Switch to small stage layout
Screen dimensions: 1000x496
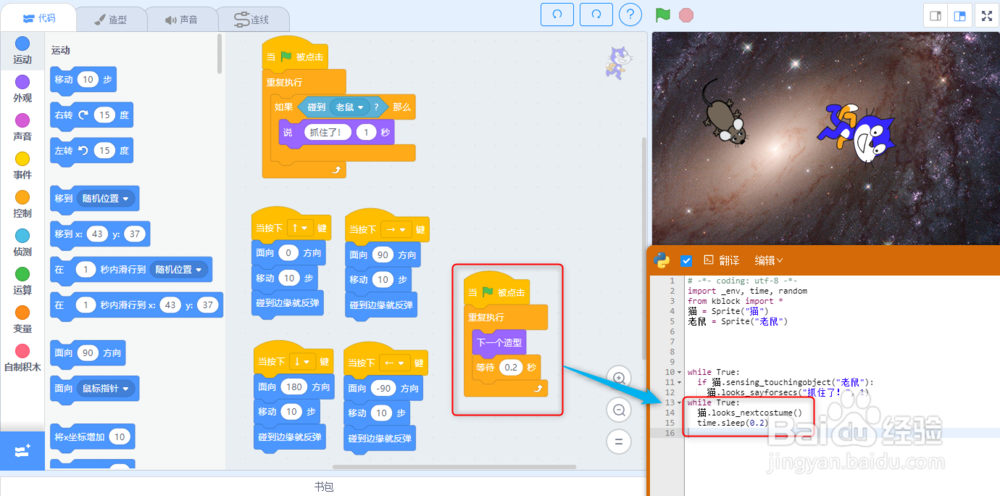(x=936, y=15)
